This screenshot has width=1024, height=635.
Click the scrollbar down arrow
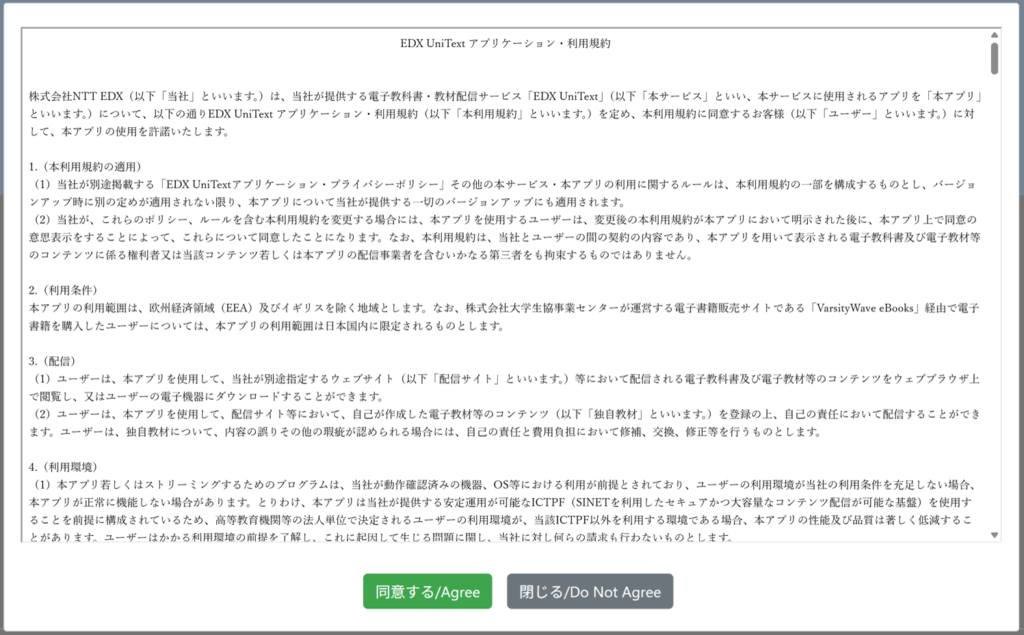click(x=994, y=536)
